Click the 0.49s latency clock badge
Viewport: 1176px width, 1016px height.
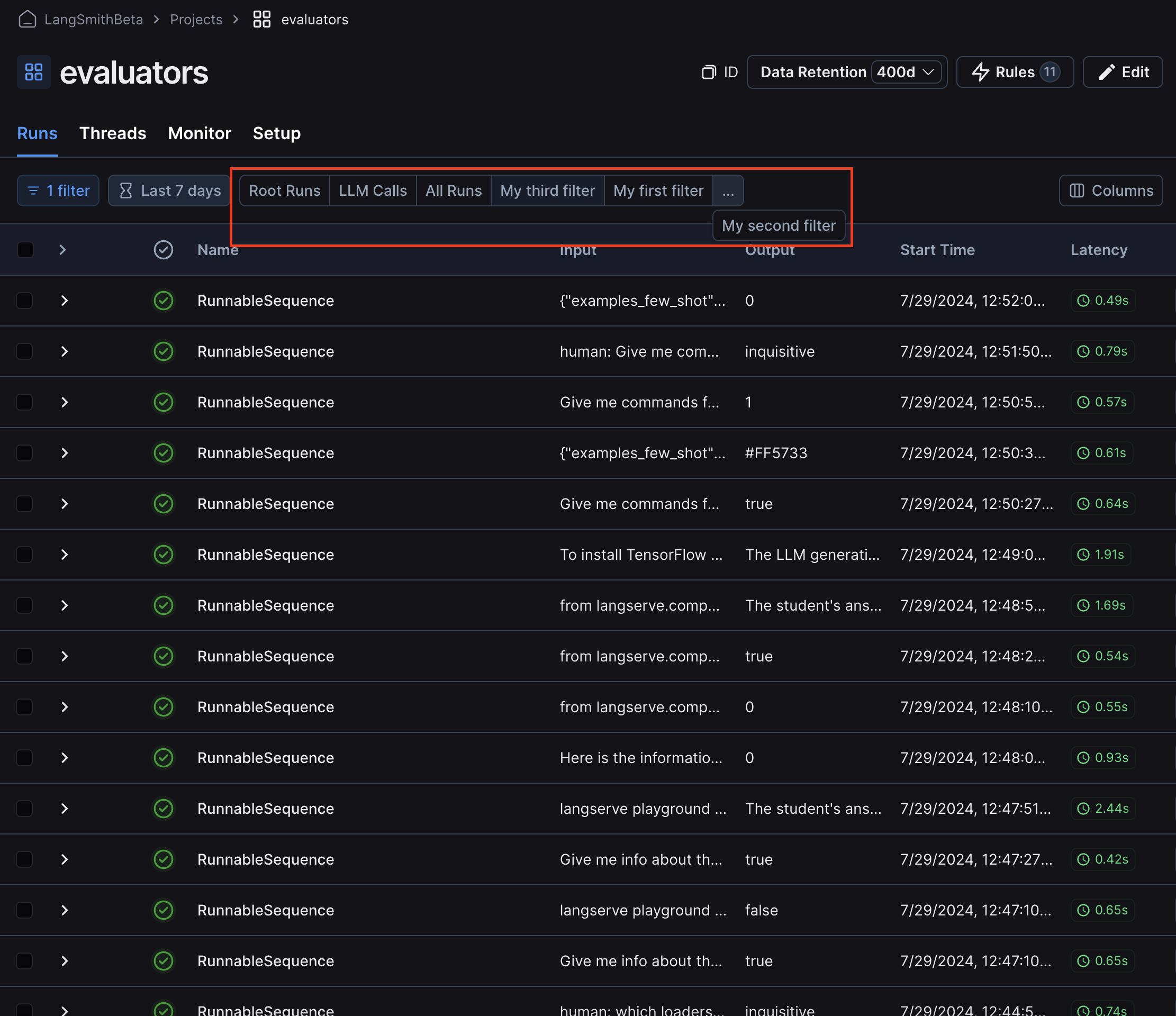(x=1102, y=301)
